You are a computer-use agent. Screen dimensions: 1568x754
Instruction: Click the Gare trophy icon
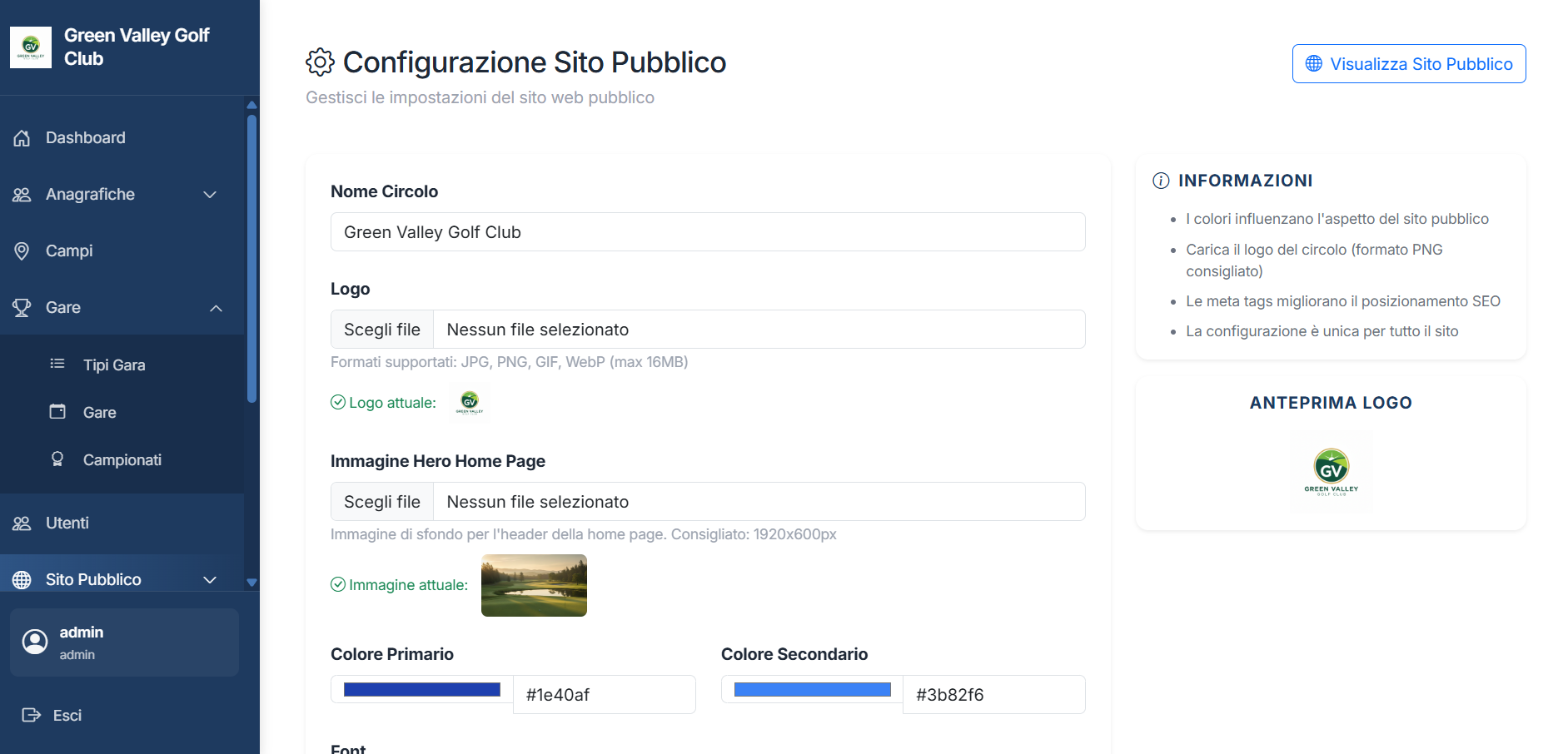(x=21, y=307)
